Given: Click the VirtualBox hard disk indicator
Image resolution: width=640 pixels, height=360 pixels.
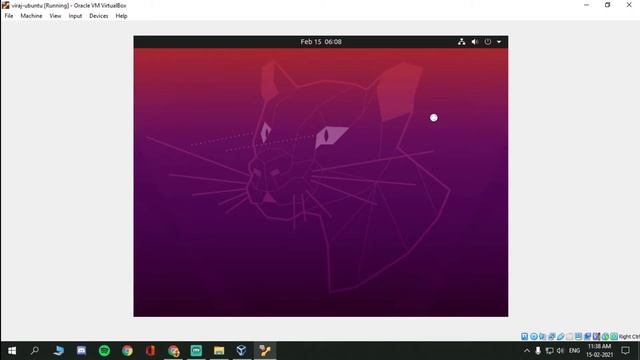Looking at the screenshot, I should [x=524, y=336].
